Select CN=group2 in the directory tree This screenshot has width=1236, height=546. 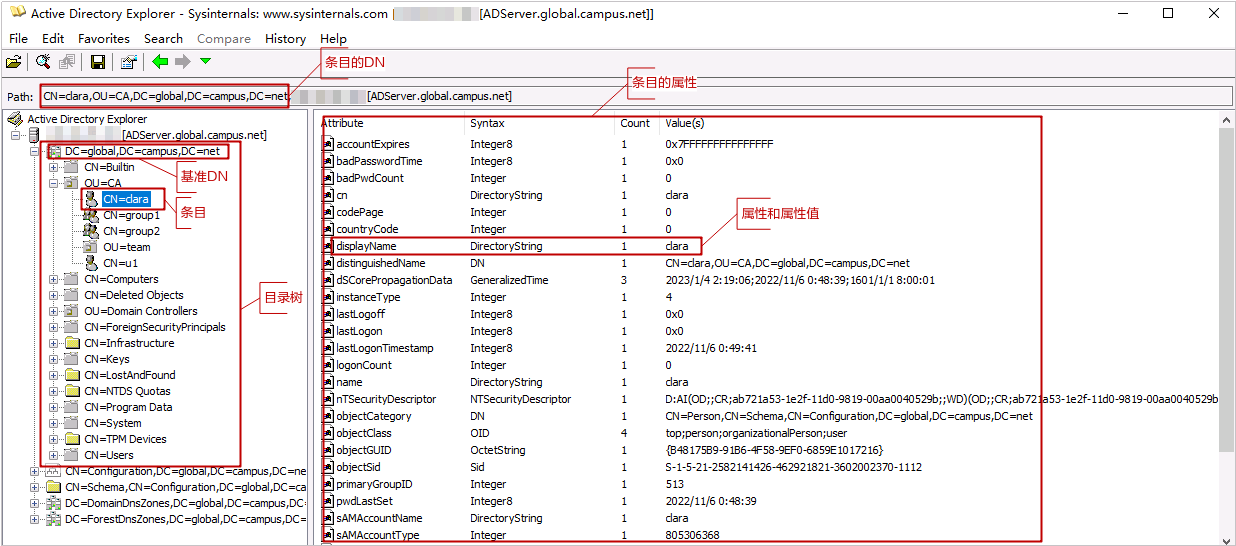[130, 231]
